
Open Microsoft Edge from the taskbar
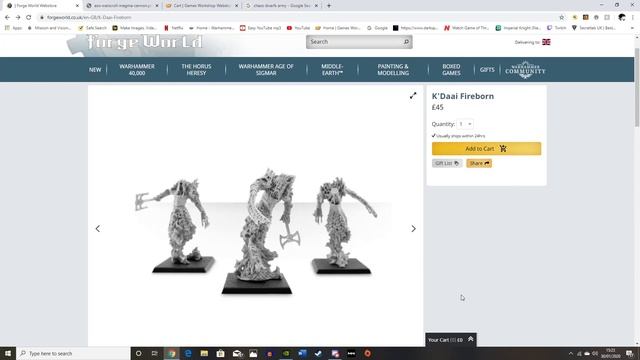[x=188, y=353]
